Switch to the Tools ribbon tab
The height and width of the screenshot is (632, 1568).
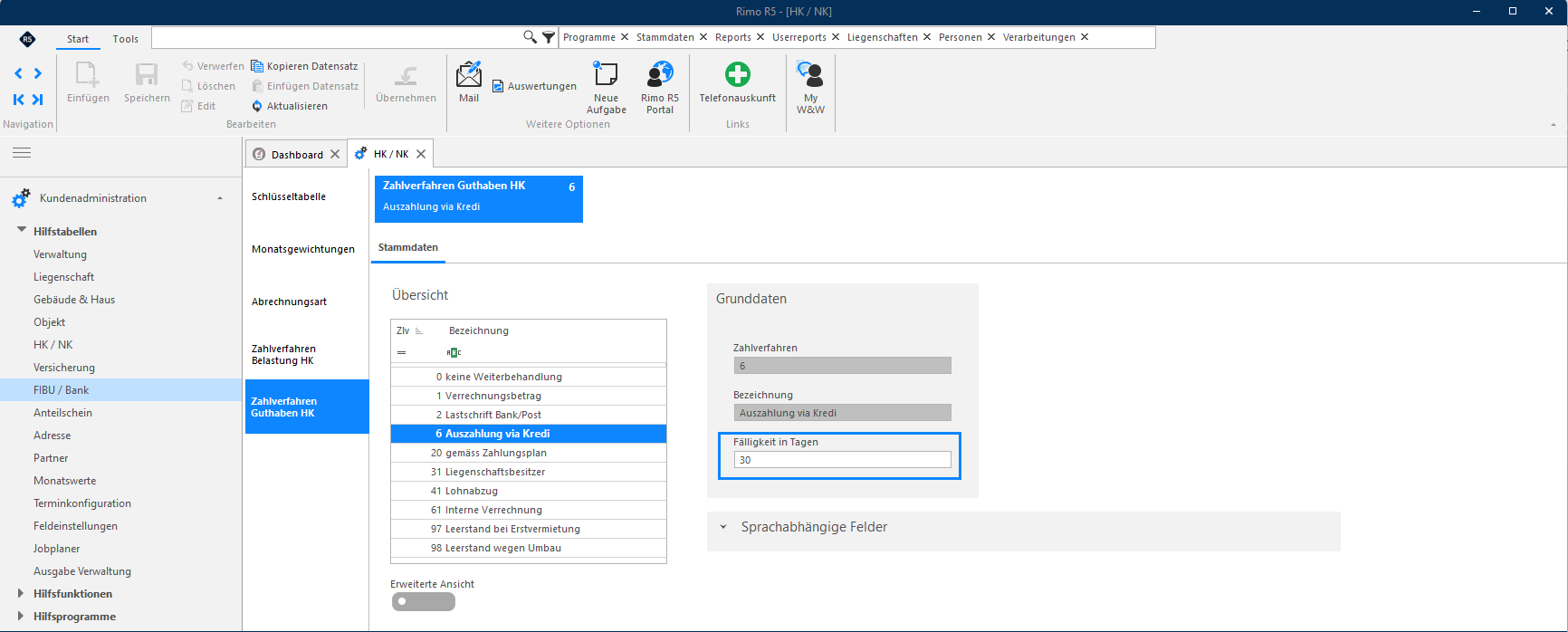pos(126,39)
